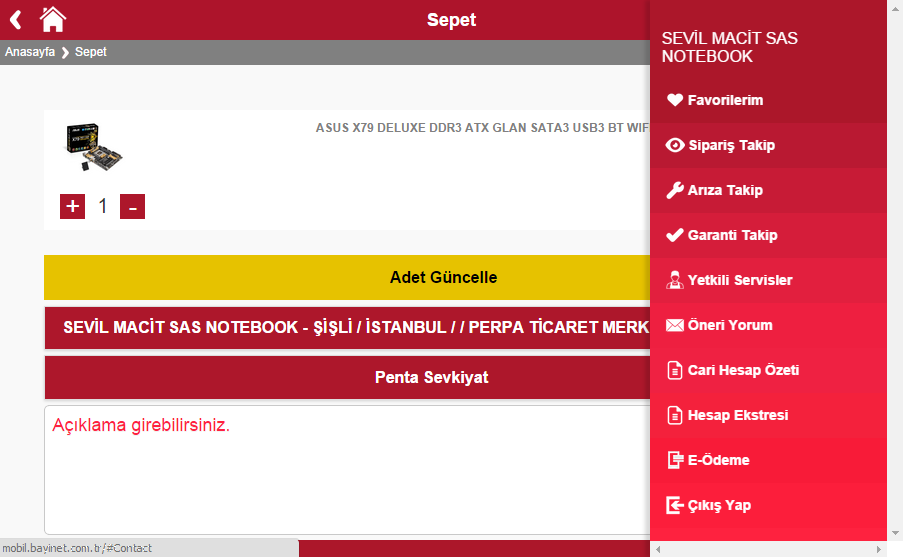Click the vertical scrollbar up arrow
Image resolution: width=903 pixels, height=557 pixels.
coord(895,7)
